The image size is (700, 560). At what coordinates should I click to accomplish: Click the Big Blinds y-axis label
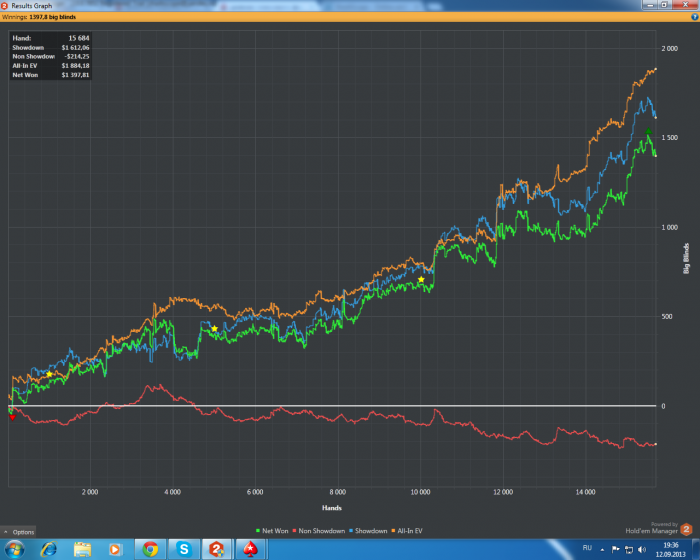pos(687,259)
